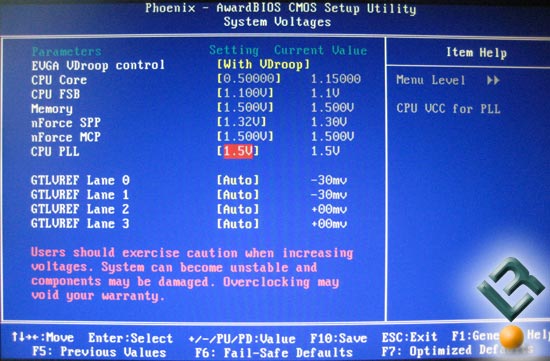
Task: Click the F10:Save hint
Action: (338, 339)
